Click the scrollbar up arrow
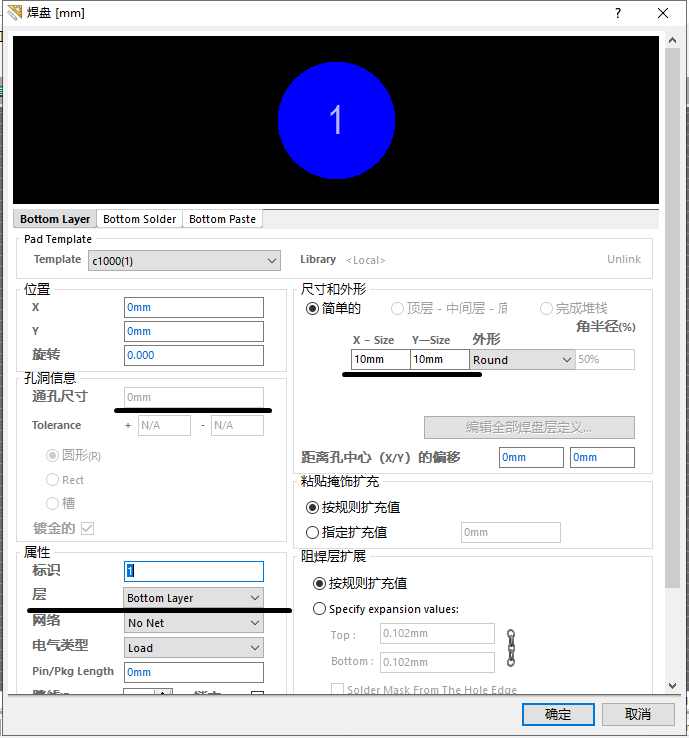The image size is (689, 738). click(673, 40)
